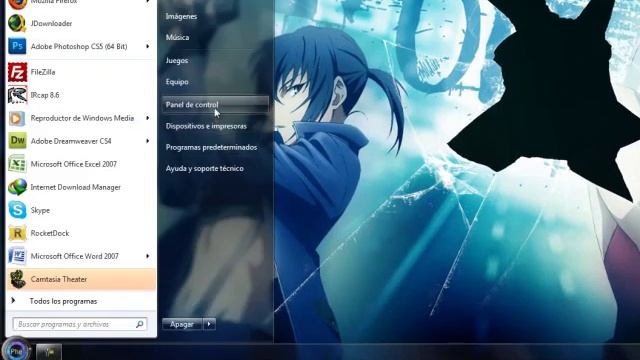Open Internet Download Manager icon

tap(17, 187)
